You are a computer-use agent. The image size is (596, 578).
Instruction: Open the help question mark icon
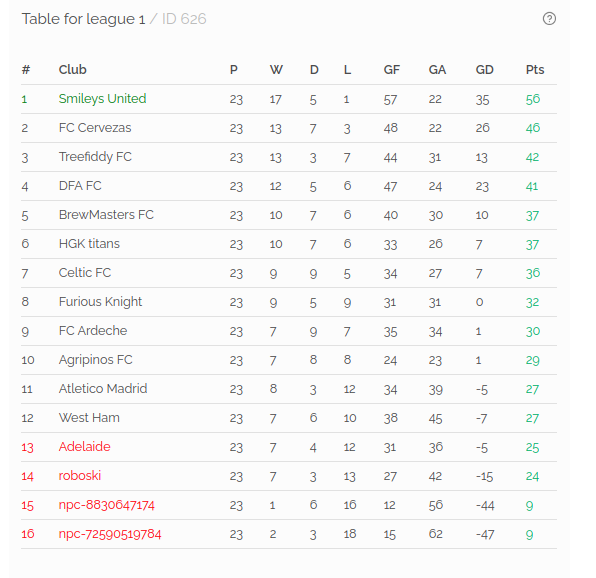coord(549,19)
